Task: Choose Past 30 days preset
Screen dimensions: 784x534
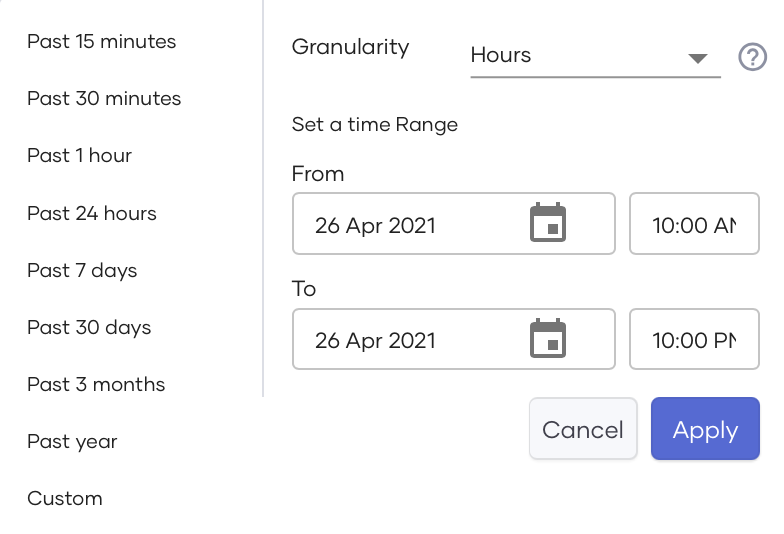Action: point(89,328)
